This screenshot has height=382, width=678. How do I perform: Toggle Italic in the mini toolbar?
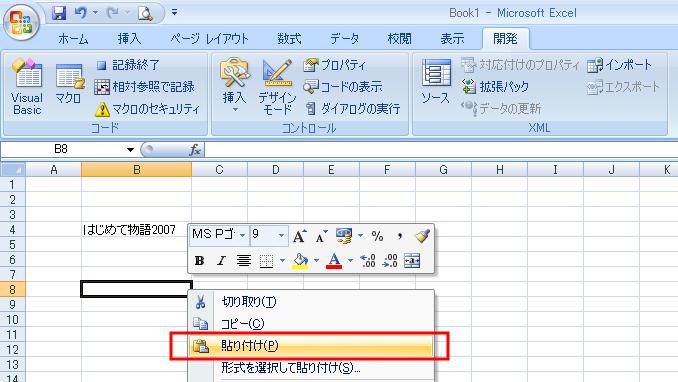221,261
